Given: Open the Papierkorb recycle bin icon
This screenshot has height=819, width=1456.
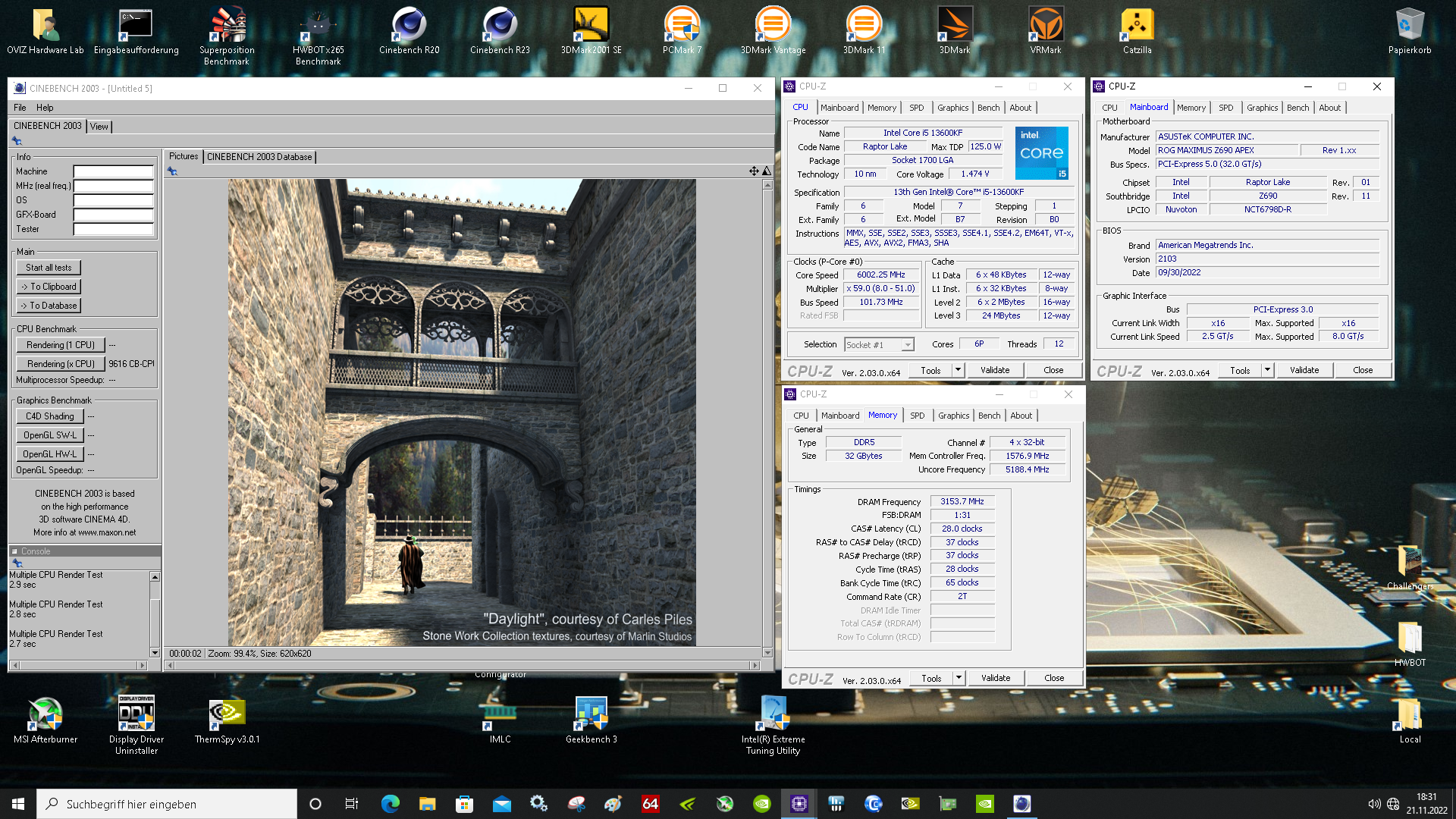Looking at the screenshot, I should point(1410,30).
